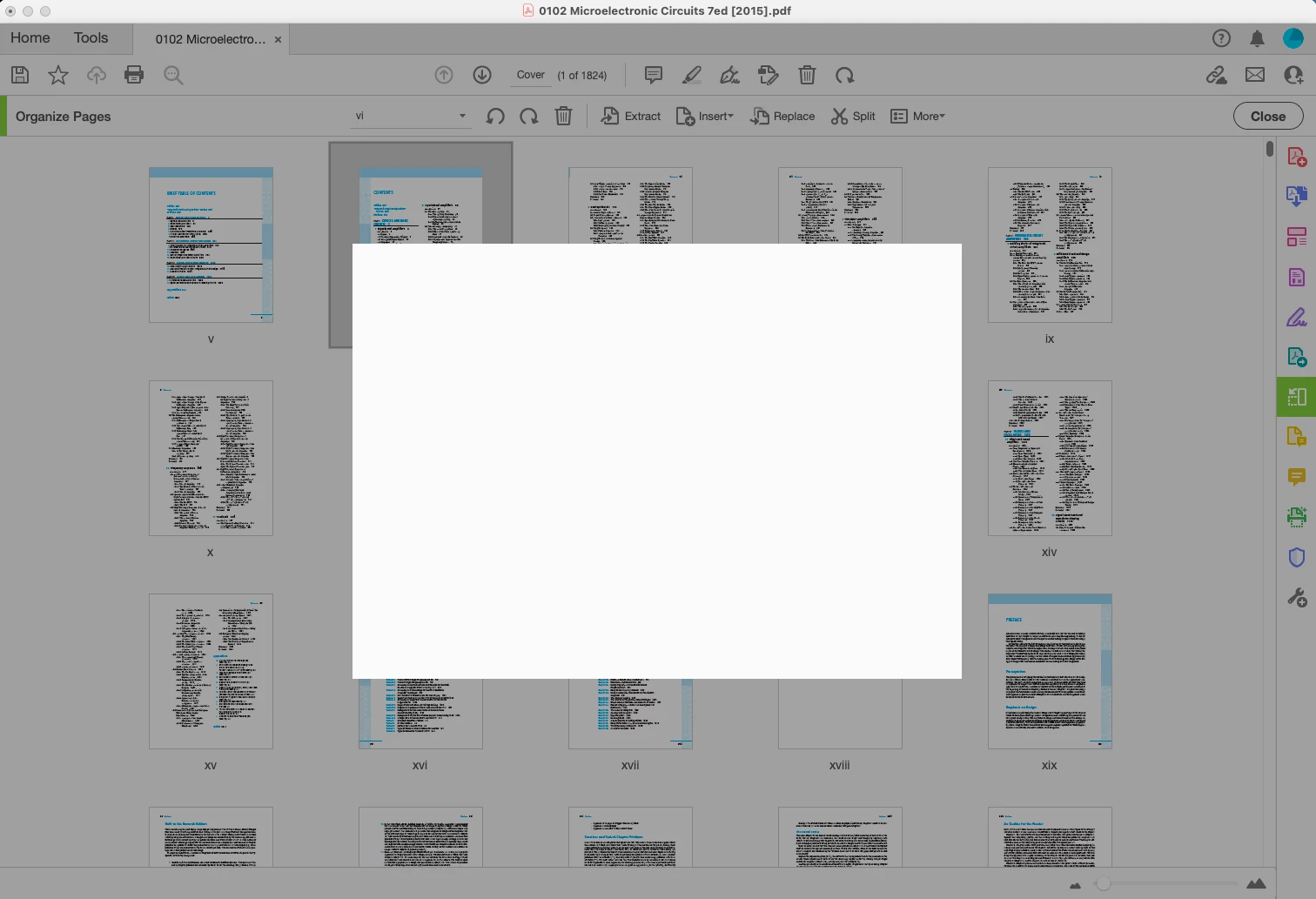Click the Extract button
The image size is (1316, 899).
pyautogui.click(x=631, y=116)
